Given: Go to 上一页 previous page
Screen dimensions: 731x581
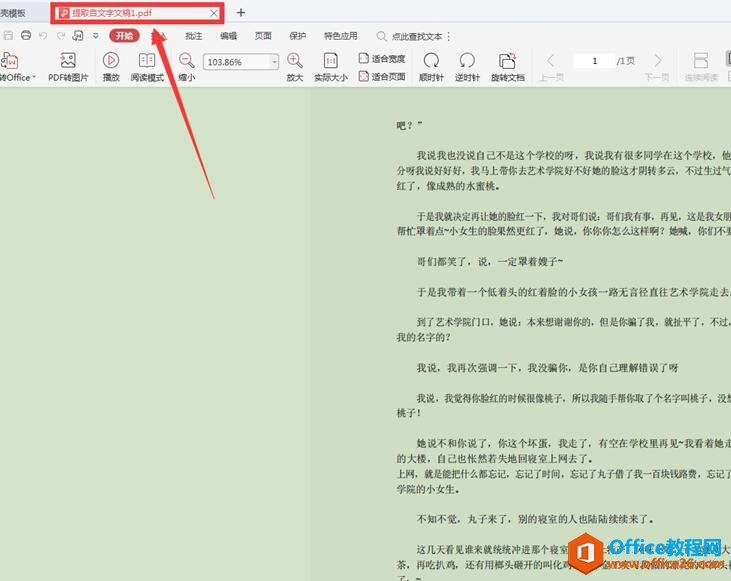Looking at the screenshot, I should 551,67.
